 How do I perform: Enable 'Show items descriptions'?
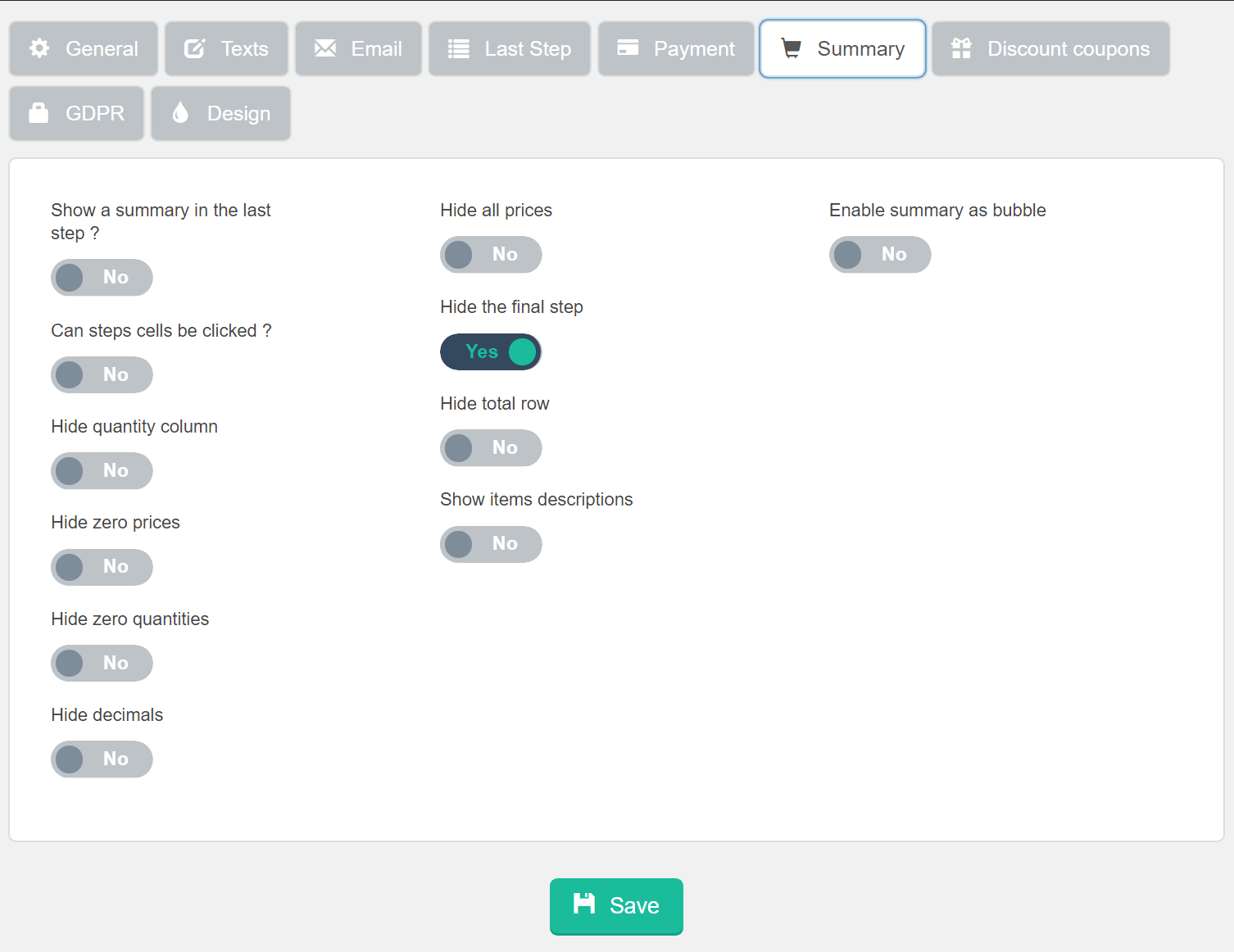[x=491, y=544]
